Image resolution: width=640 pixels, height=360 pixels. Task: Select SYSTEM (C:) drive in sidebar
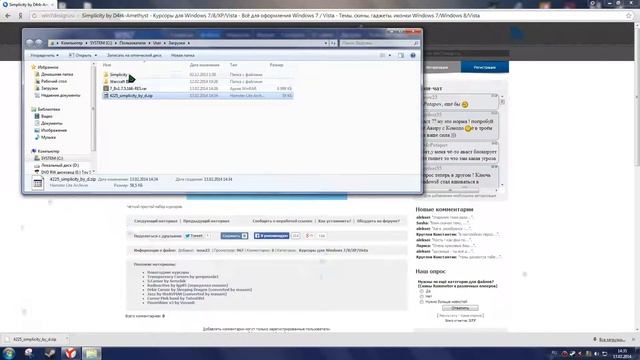point(51,158)
